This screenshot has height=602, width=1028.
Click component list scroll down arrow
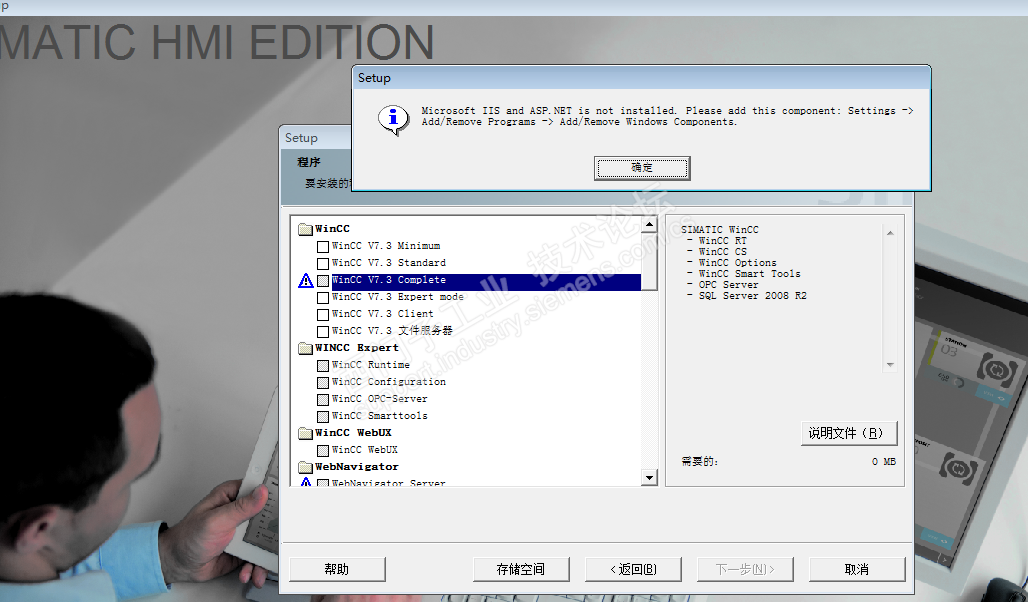(649, 477)
